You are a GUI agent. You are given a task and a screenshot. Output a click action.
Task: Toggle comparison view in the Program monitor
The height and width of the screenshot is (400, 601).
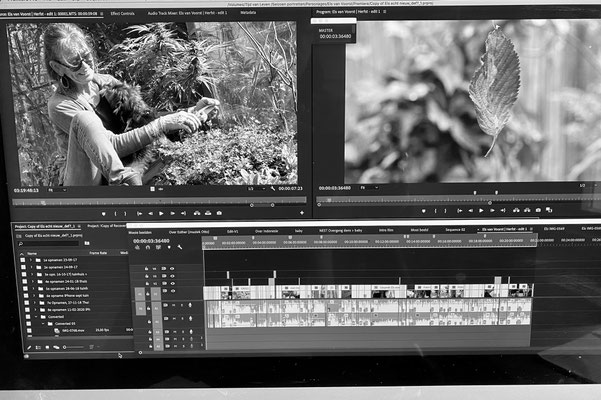[549, 210]
